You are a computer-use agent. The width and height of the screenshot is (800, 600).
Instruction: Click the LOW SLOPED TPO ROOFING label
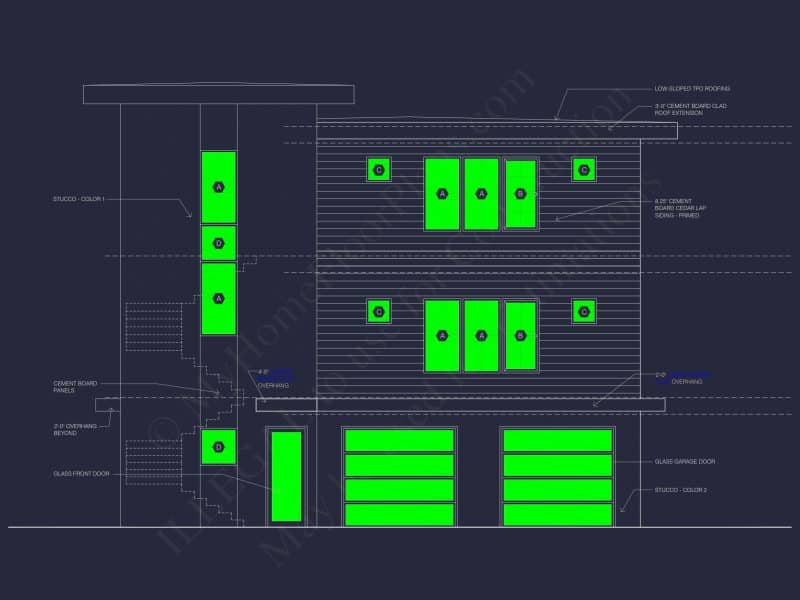692,89
